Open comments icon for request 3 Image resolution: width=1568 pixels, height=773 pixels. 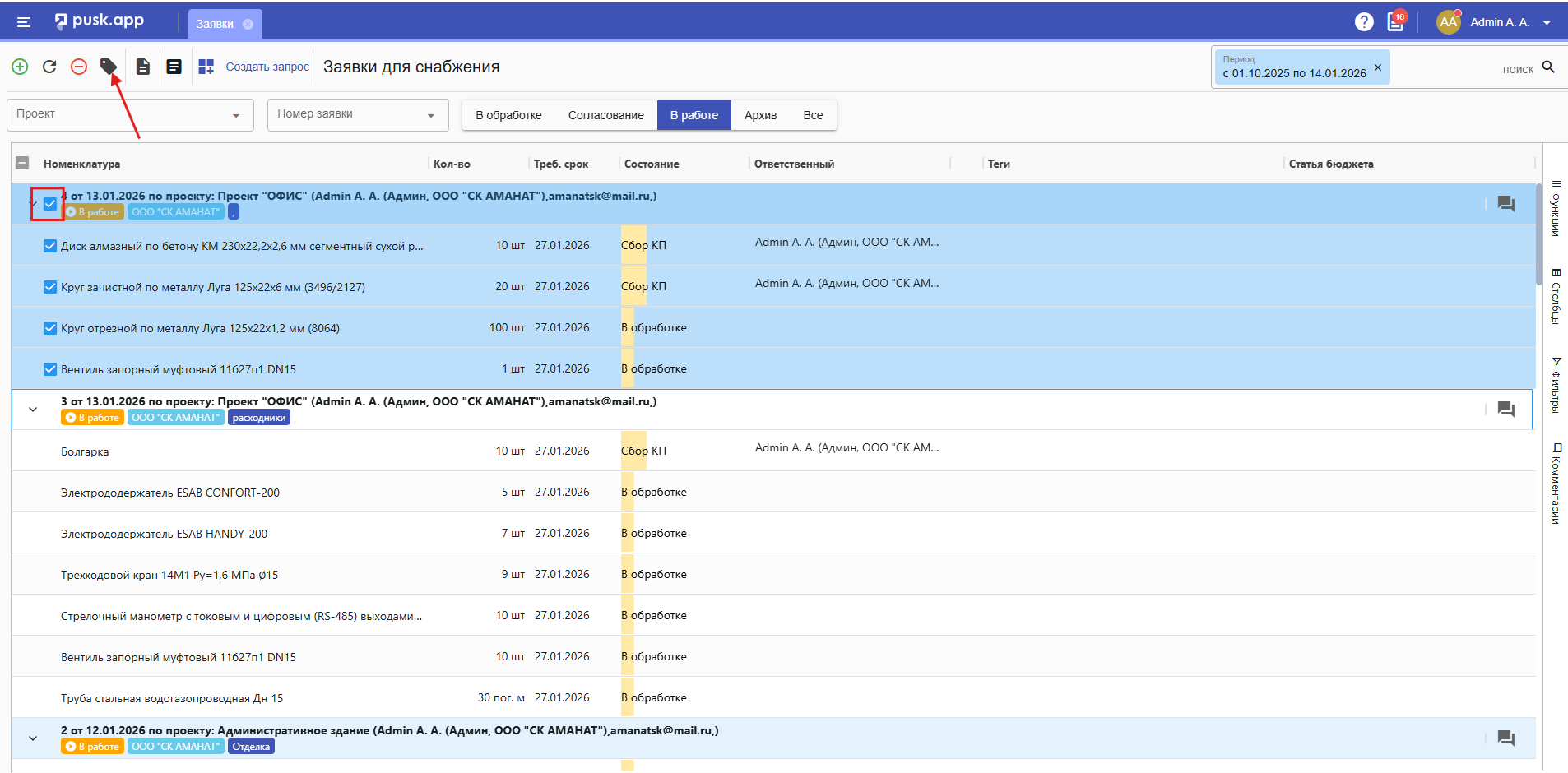pos(1505,410)
